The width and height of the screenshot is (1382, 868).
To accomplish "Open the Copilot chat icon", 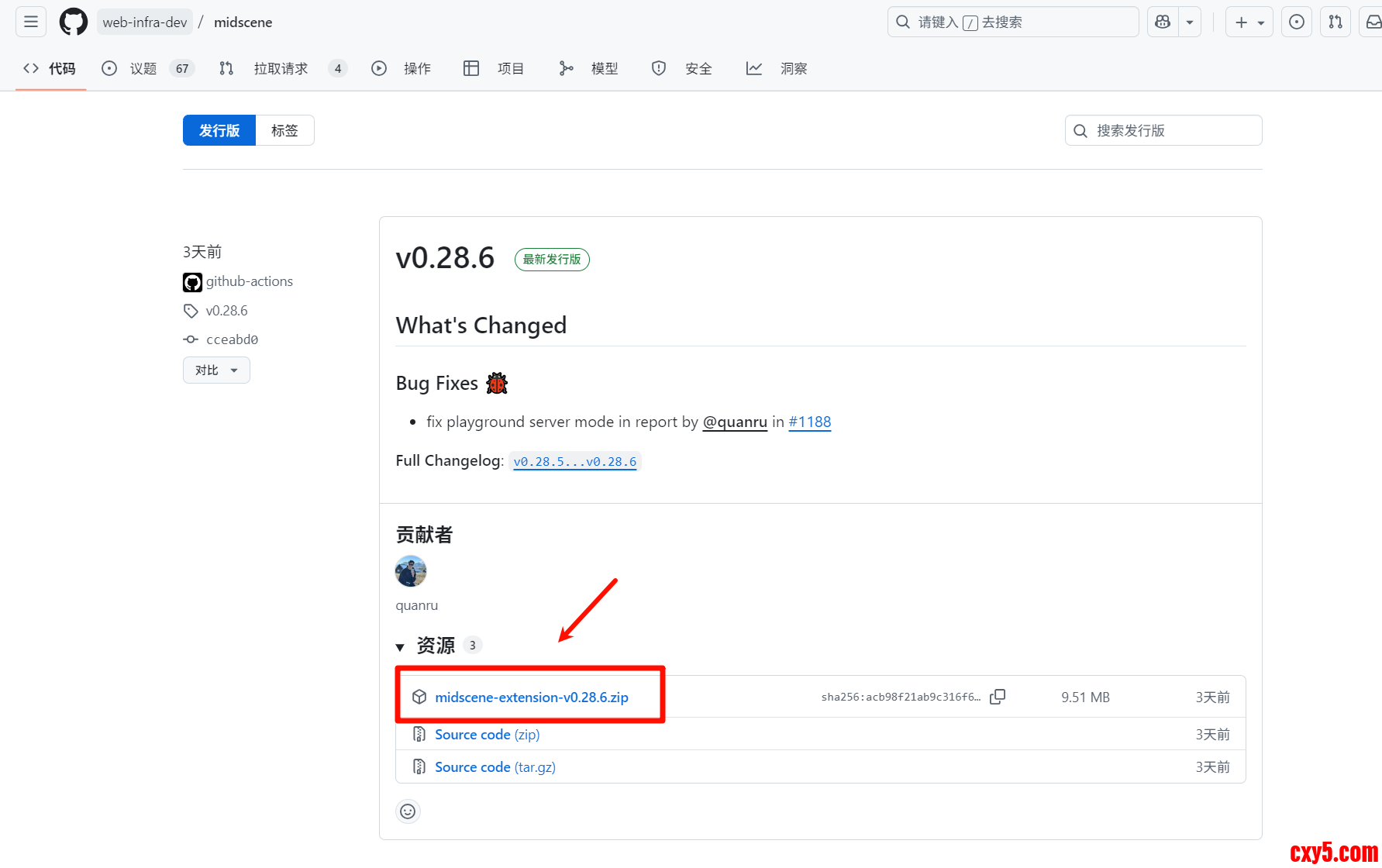I will coord(1163,22).
